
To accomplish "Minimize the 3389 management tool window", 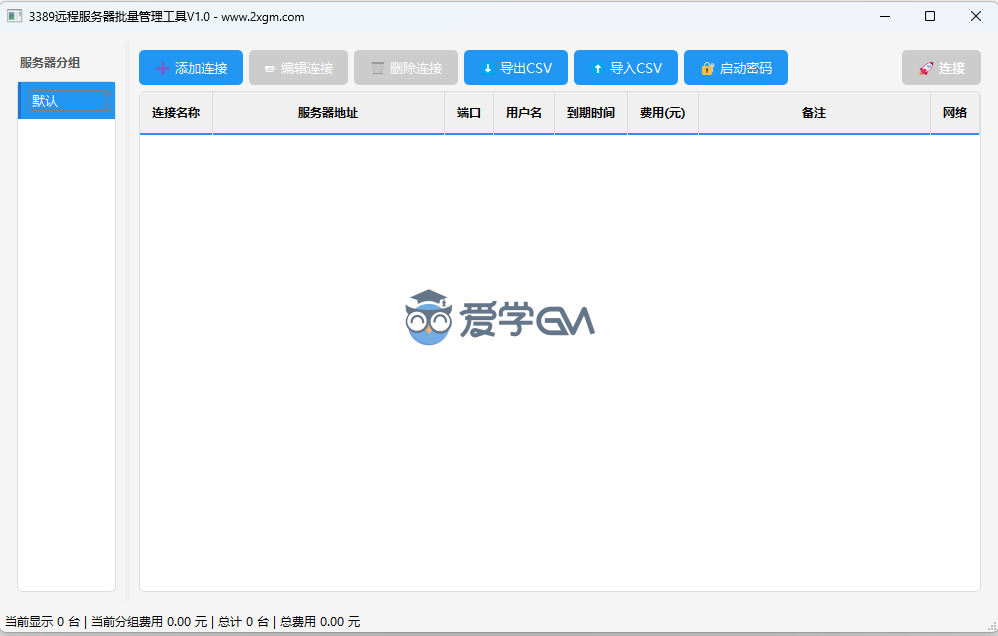I will 884,16.
